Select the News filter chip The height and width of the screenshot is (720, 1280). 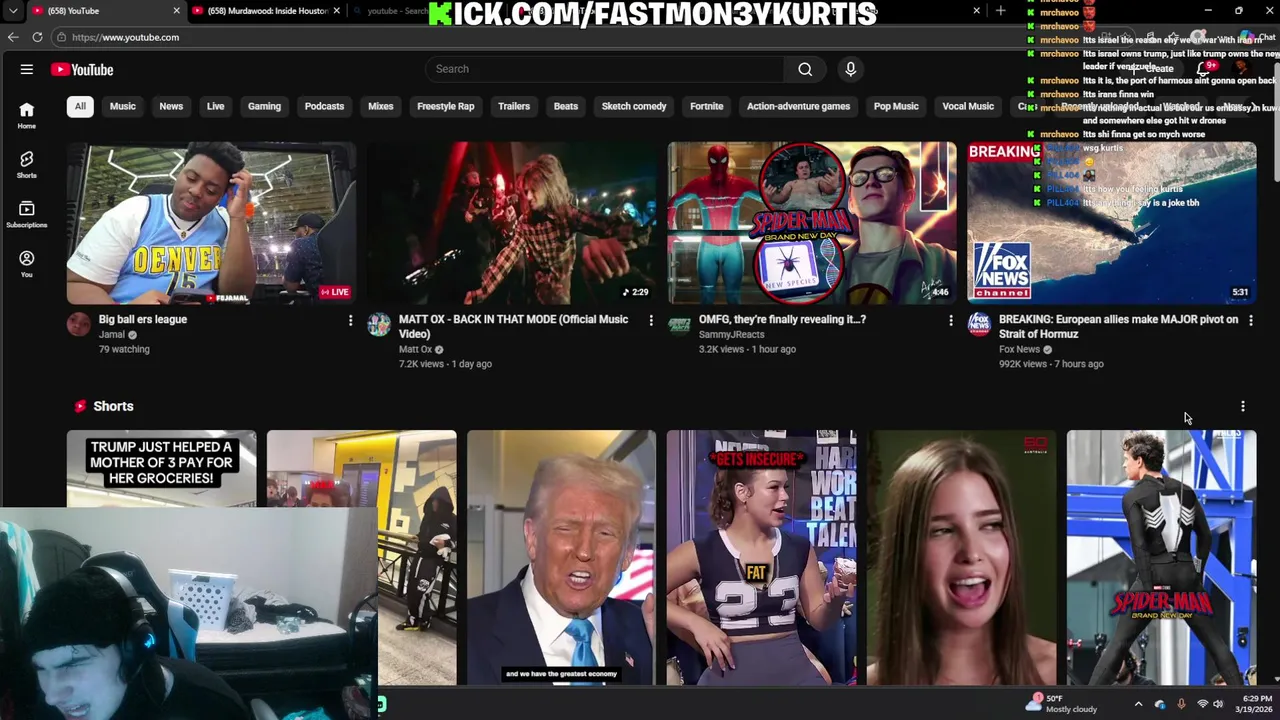point(171,106)
